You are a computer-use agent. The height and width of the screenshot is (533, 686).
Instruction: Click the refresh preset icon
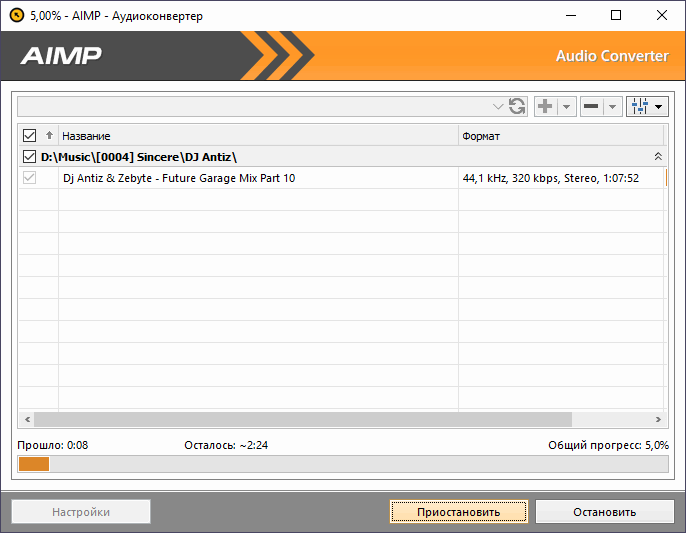coord(517,106)
